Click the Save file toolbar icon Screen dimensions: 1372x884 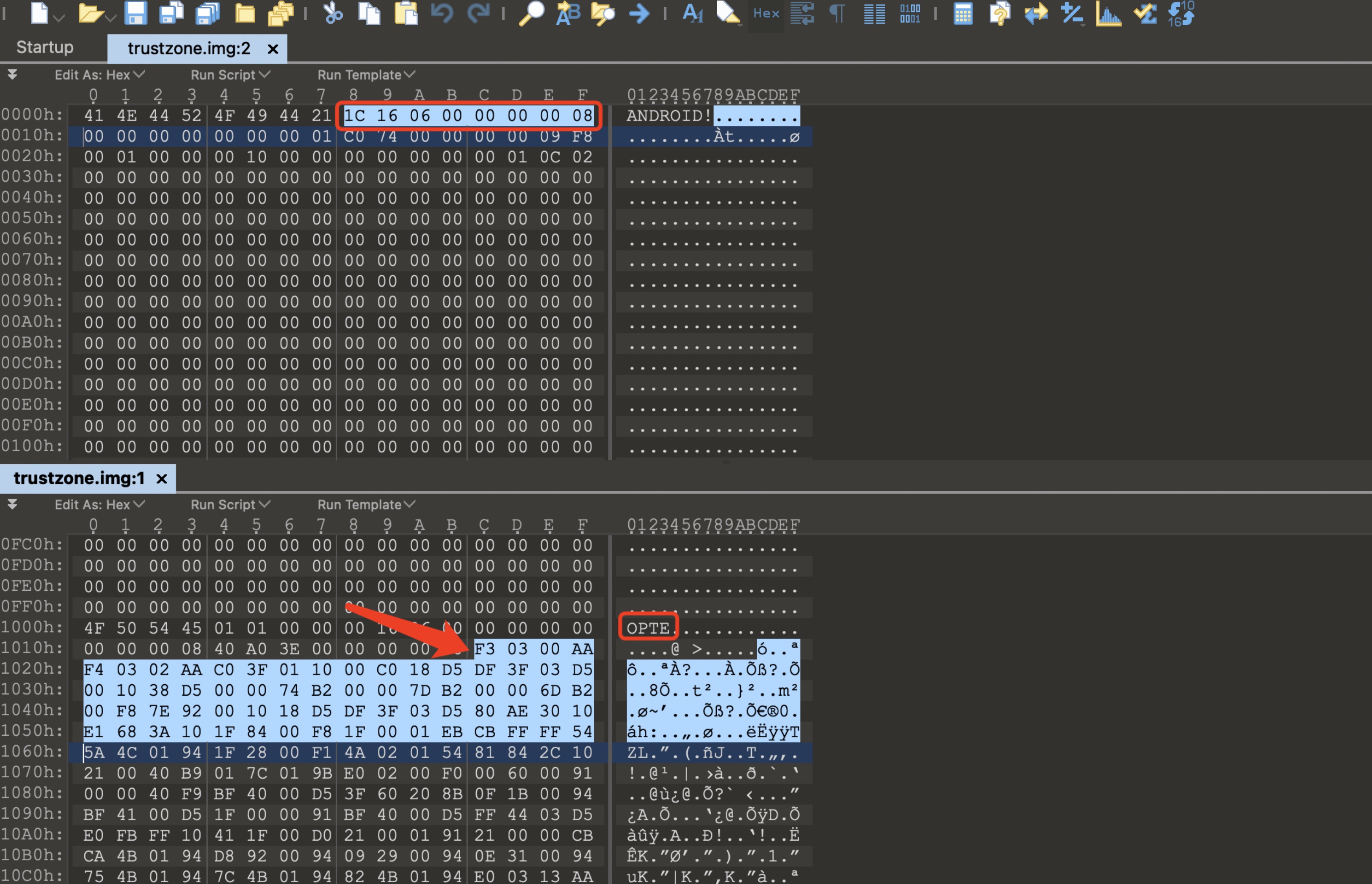pyautogui.click(x=135, y=13)
